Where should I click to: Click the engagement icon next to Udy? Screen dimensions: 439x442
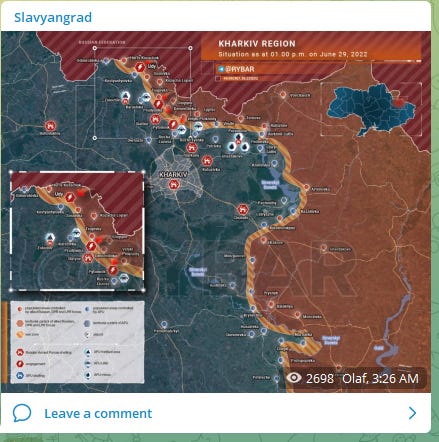pos(140,67)
